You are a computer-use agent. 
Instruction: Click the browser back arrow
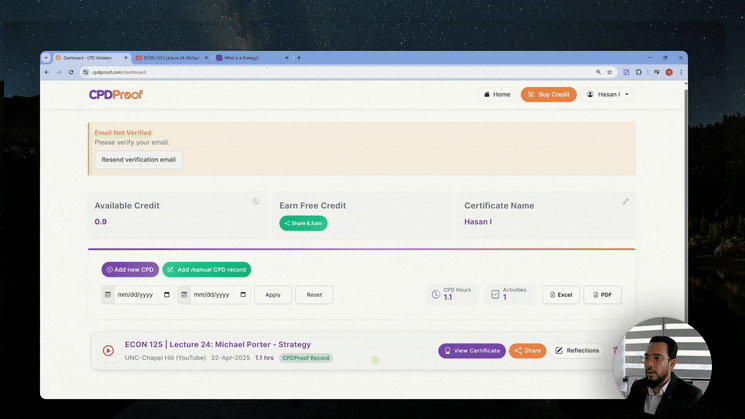(46, 72)
